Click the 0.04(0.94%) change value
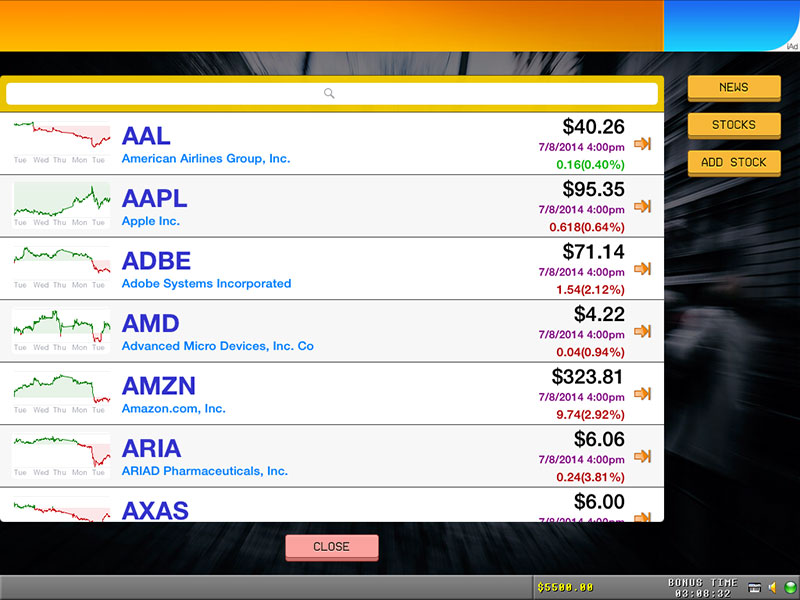800x600 pixels. [590, 353]
